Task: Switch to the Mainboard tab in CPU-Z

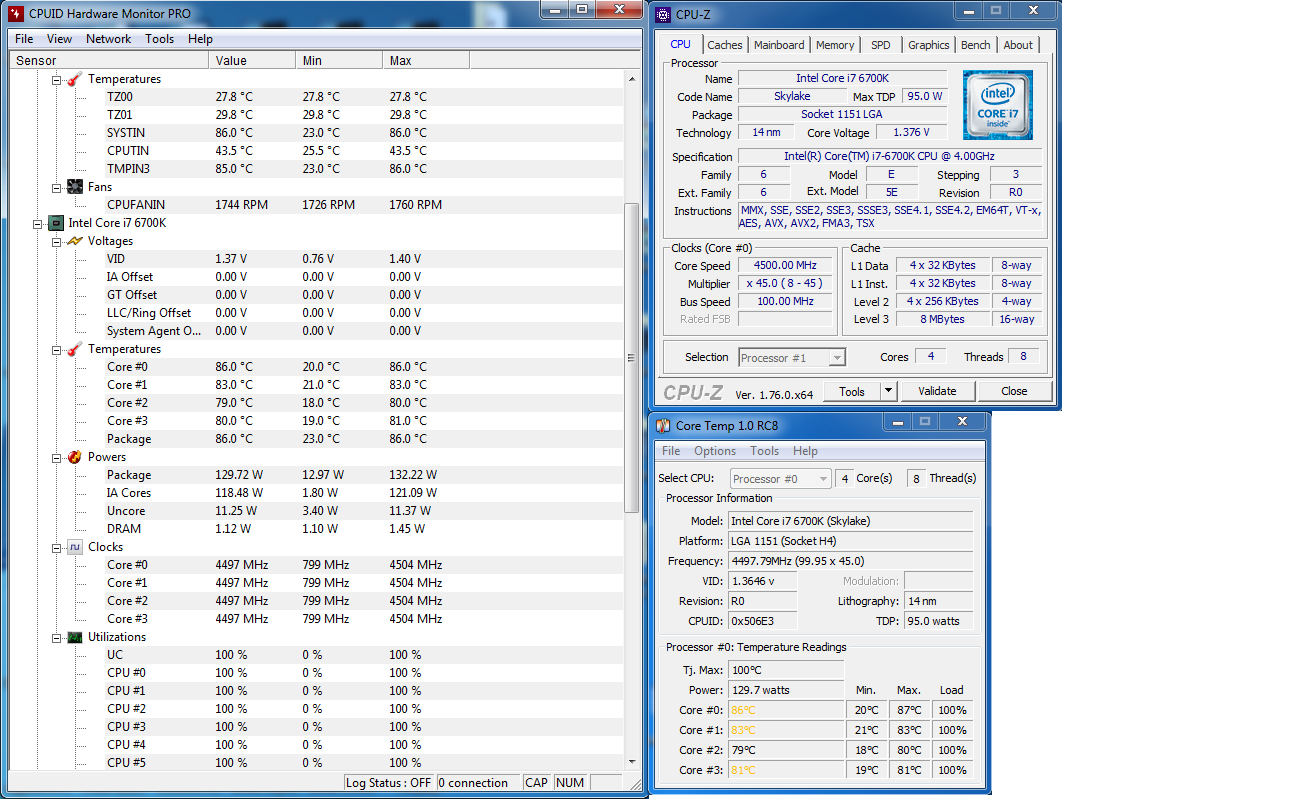Action: [779, 45]
